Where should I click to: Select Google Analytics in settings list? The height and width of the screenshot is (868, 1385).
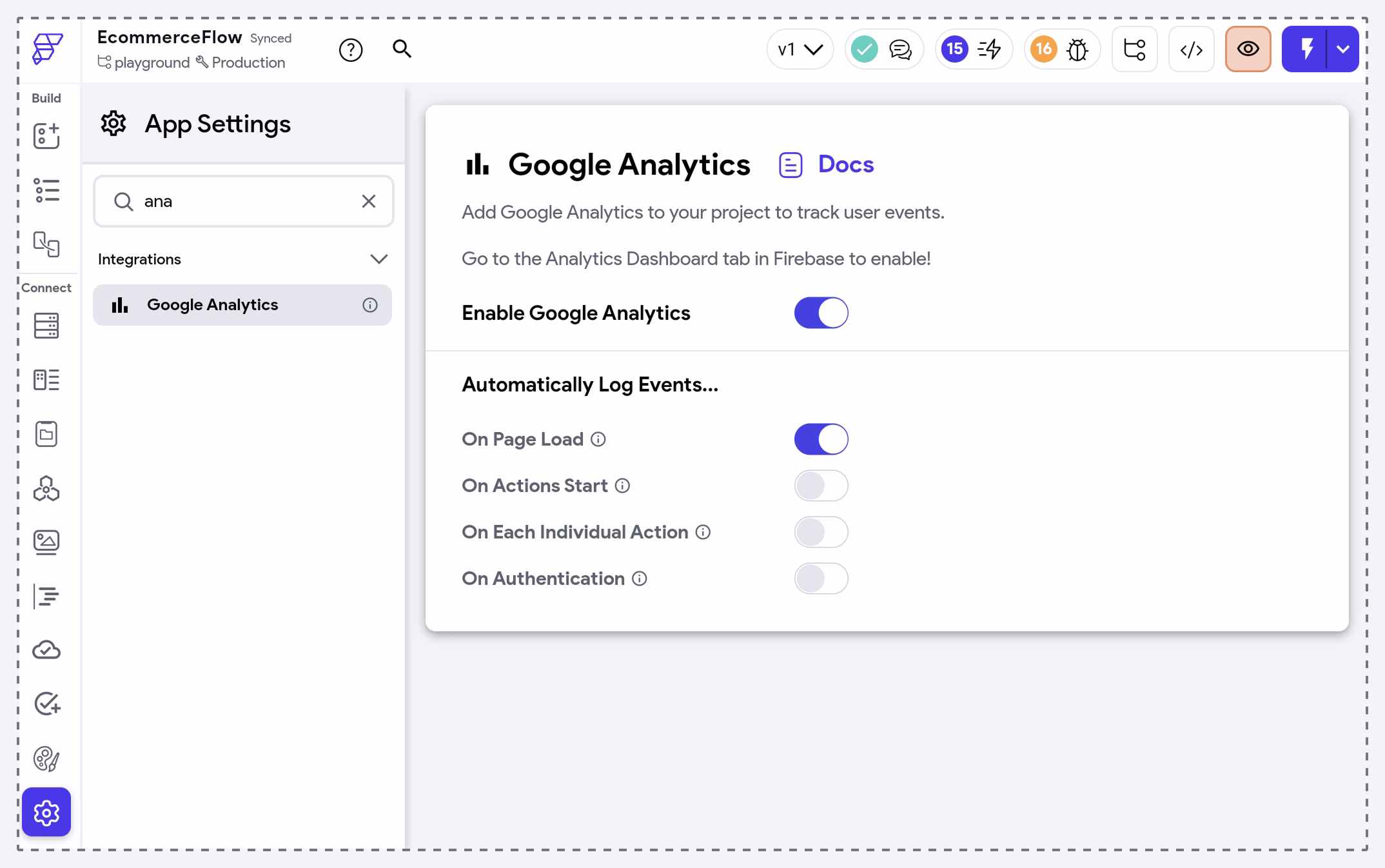242,305
